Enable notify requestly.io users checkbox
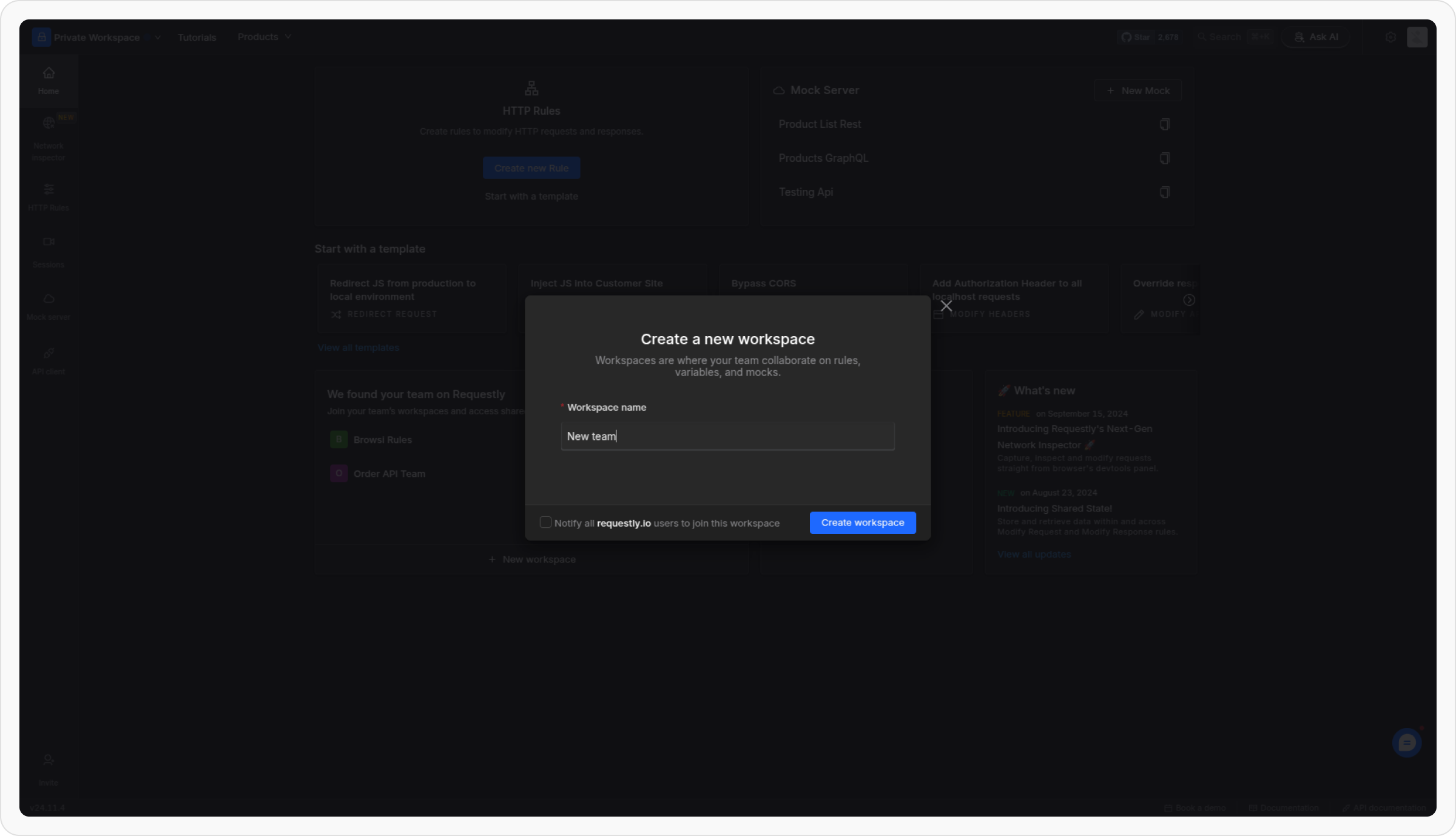The image size is (1456, 836). click(545, 522)
